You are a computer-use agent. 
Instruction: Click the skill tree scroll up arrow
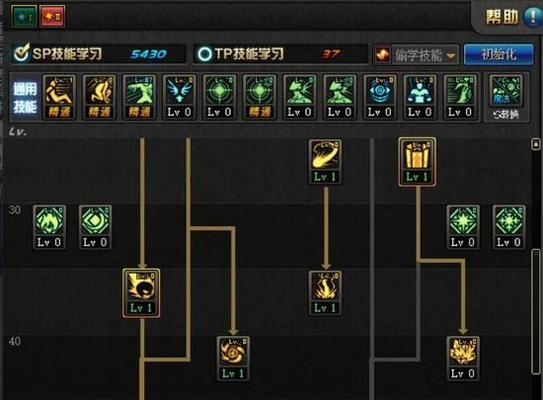535,143
